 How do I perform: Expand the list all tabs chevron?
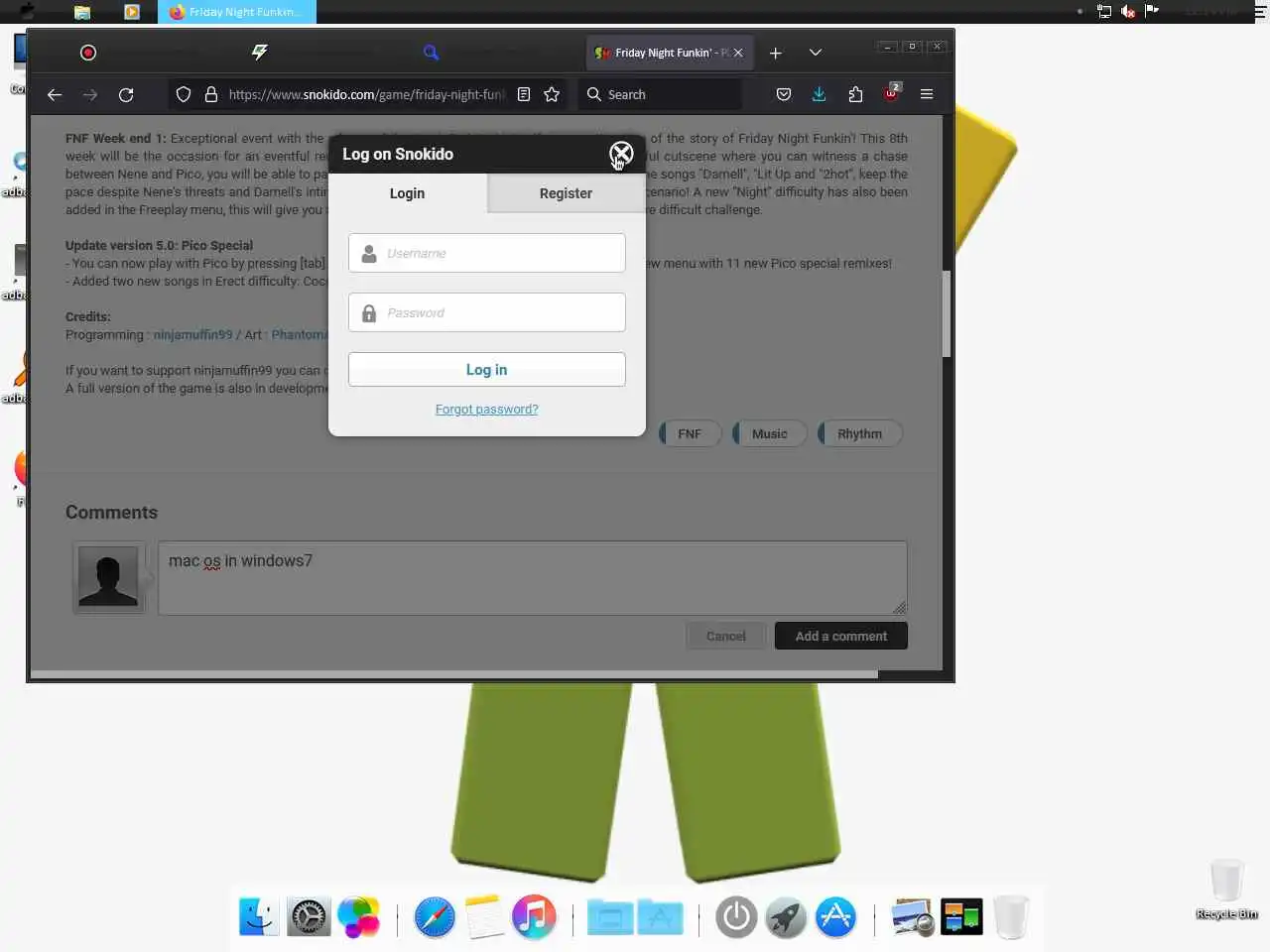tap(816, 53)
